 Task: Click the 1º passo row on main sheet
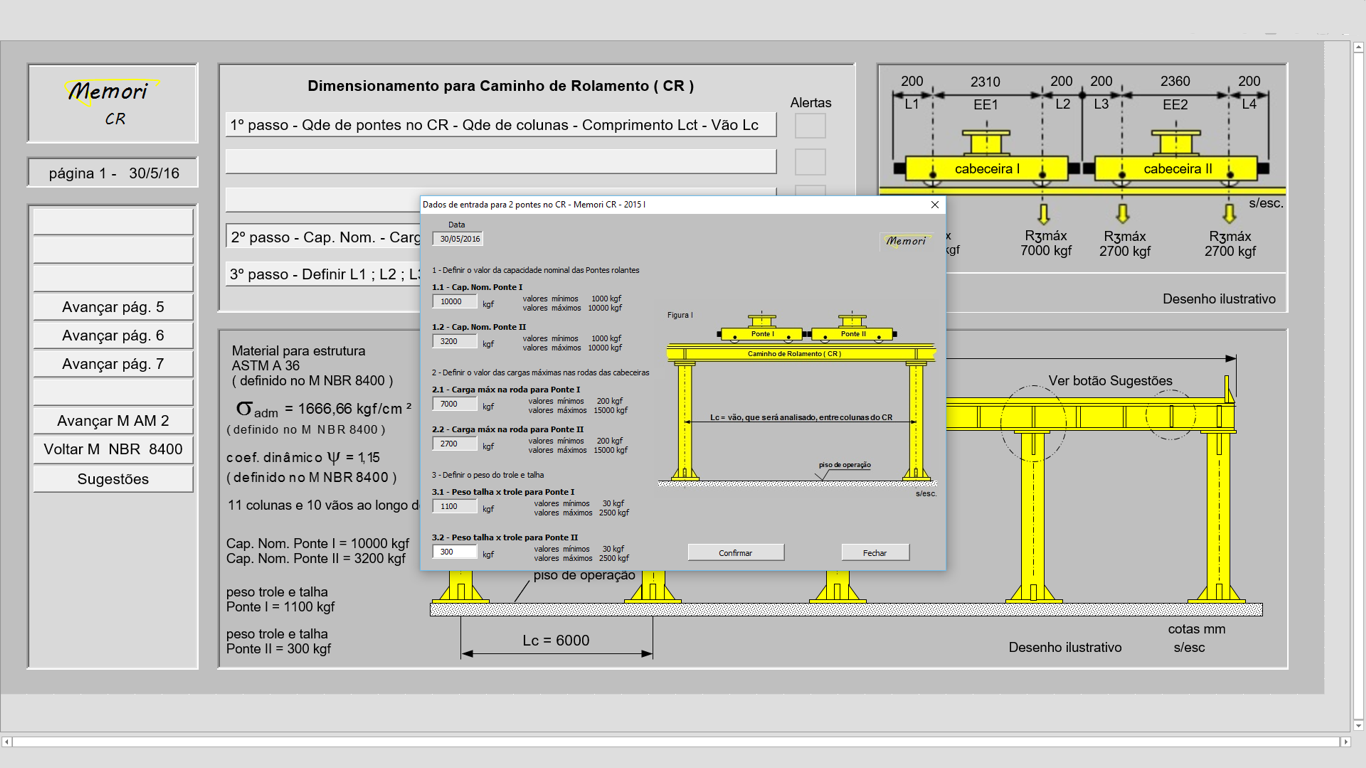pyautogui.click(x=501, y=125)
